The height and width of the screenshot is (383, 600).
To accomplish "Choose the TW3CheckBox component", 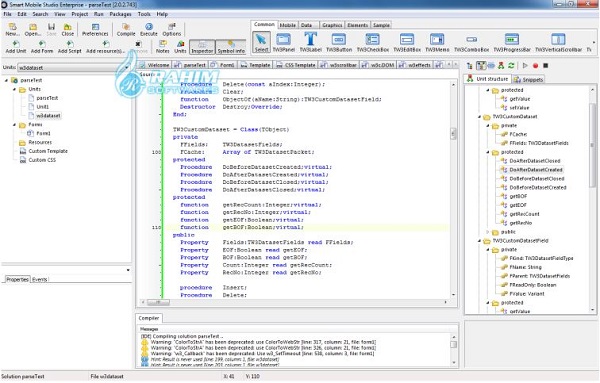I will 373,42.
